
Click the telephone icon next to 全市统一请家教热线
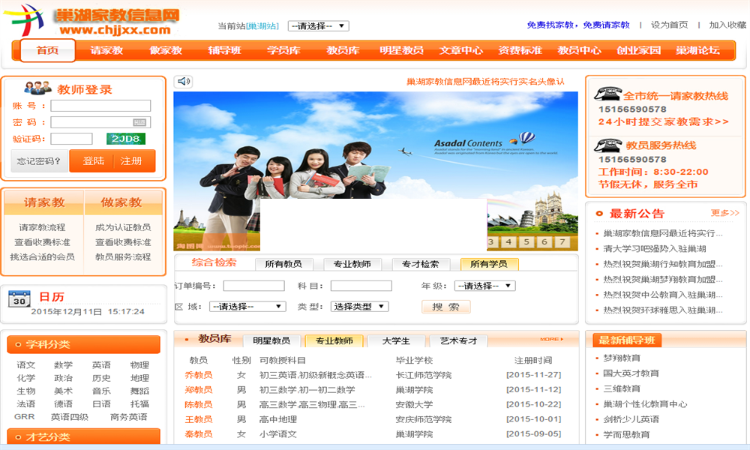607,93
